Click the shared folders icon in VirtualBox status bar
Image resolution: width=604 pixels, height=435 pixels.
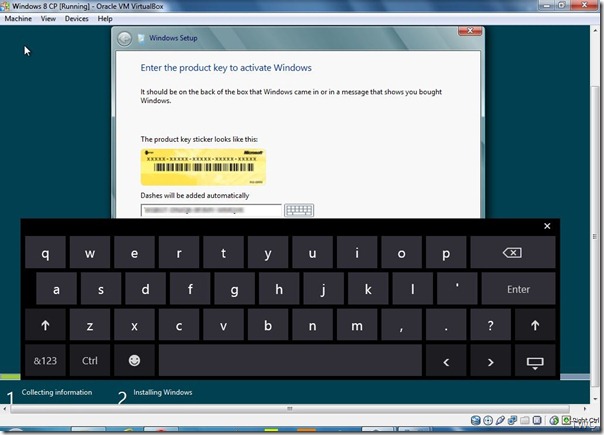point(525,420)
